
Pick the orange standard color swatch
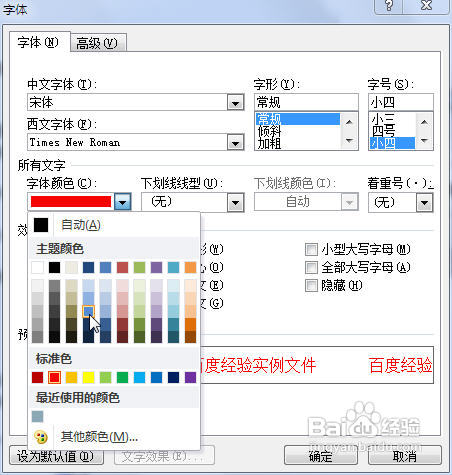tap(71, 377)
